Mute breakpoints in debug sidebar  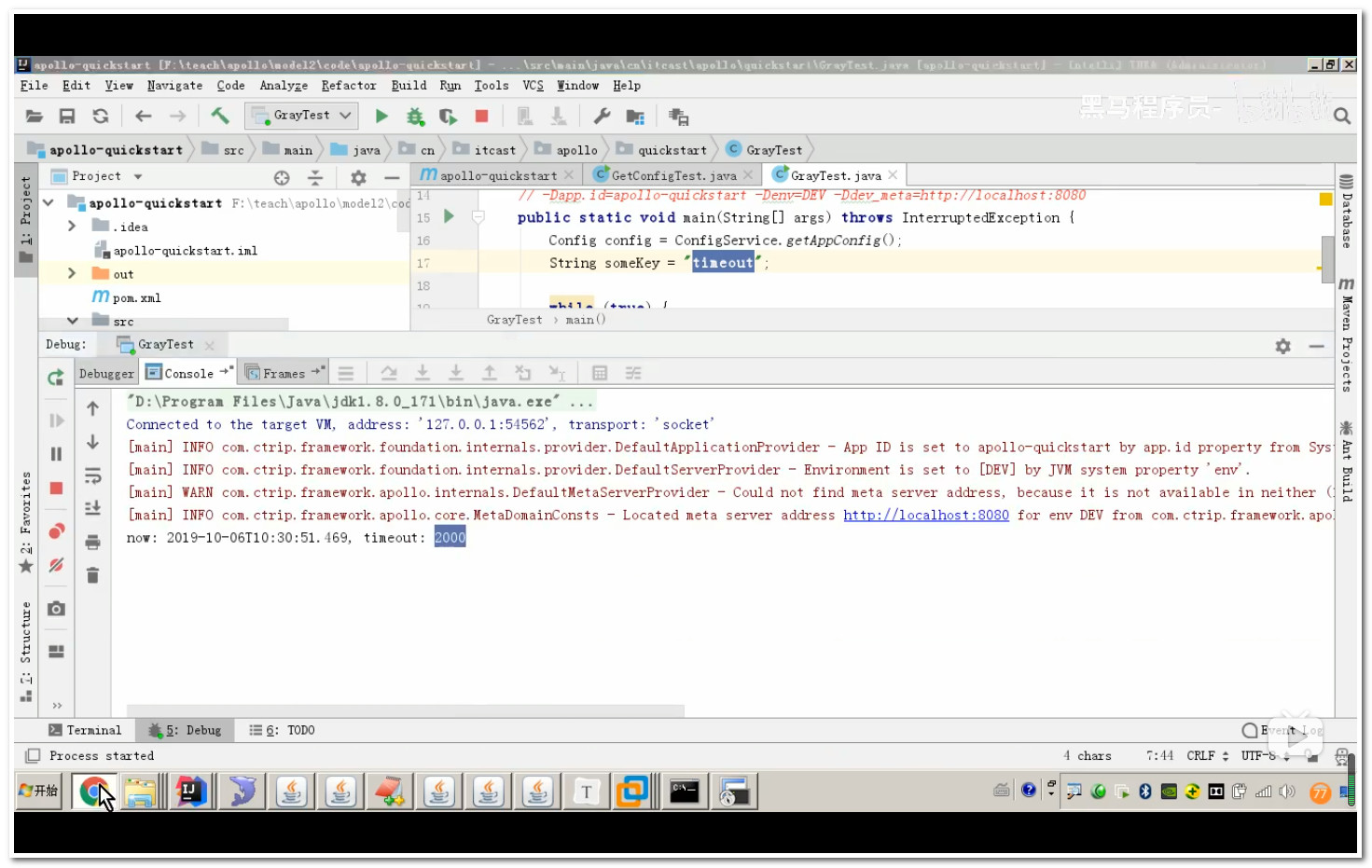pos(56,564)
